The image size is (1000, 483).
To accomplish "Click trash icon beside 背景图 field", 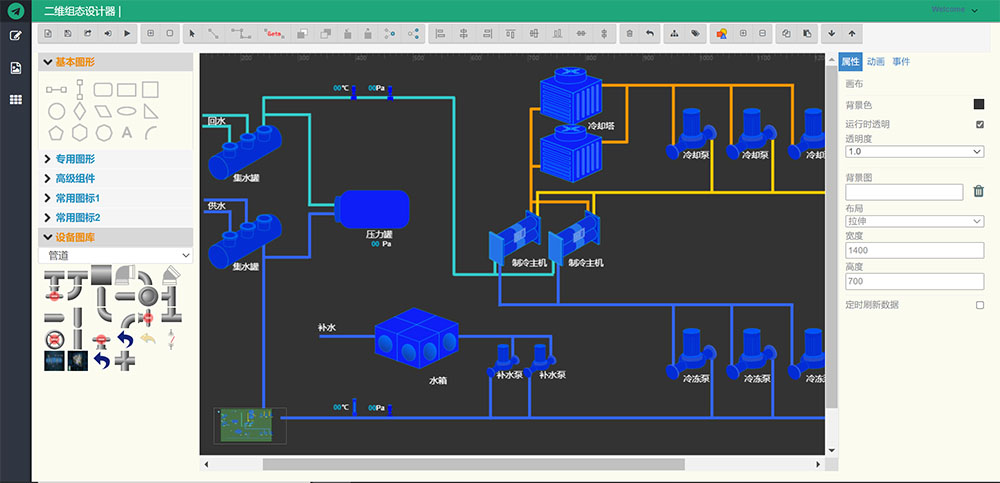I will pos(978,191).
